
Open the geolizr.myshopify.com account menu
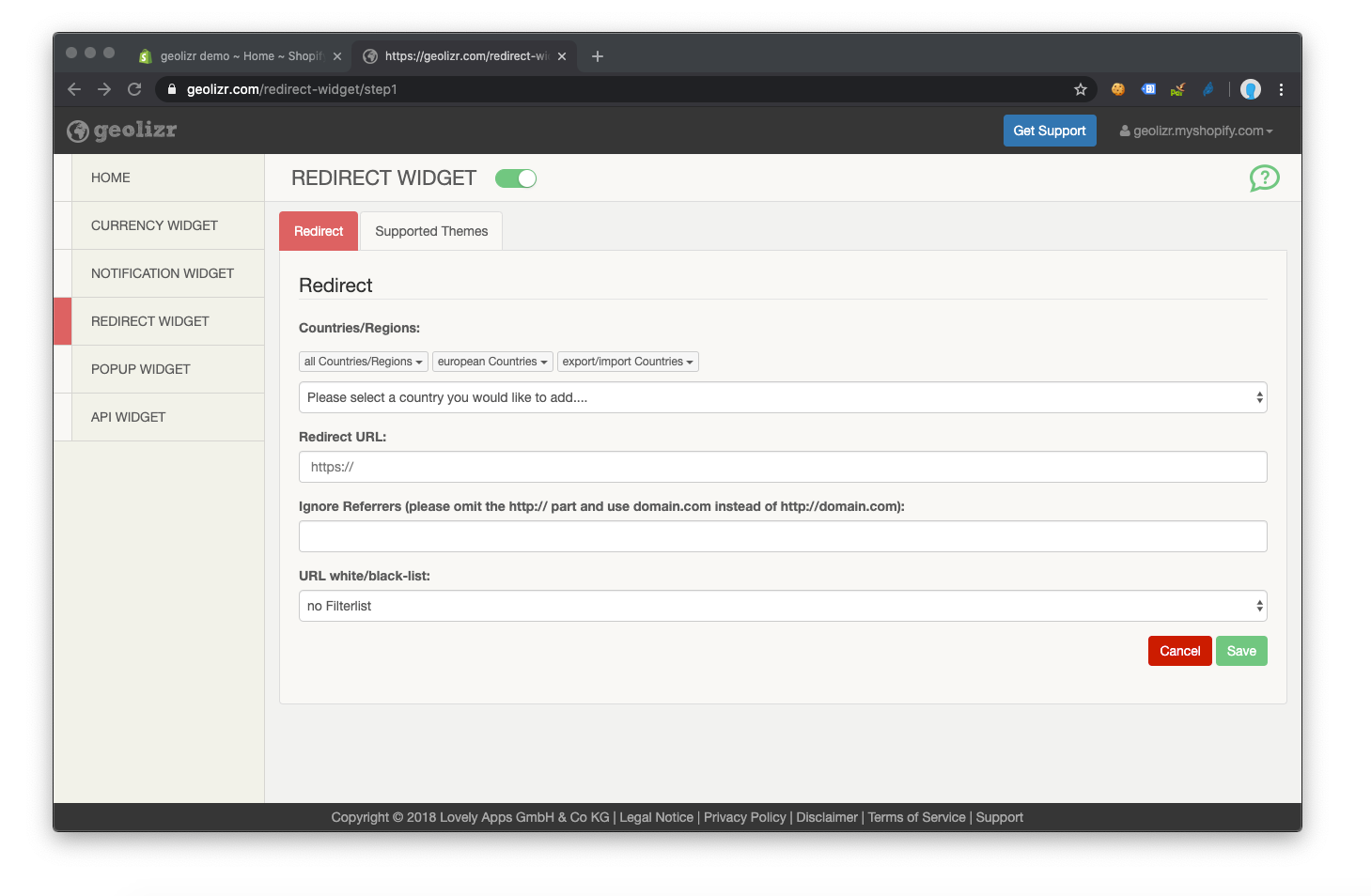pos(1195,131)
